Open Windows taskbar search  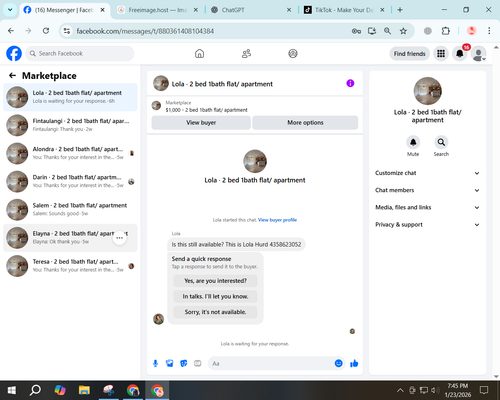pos(35,390)
